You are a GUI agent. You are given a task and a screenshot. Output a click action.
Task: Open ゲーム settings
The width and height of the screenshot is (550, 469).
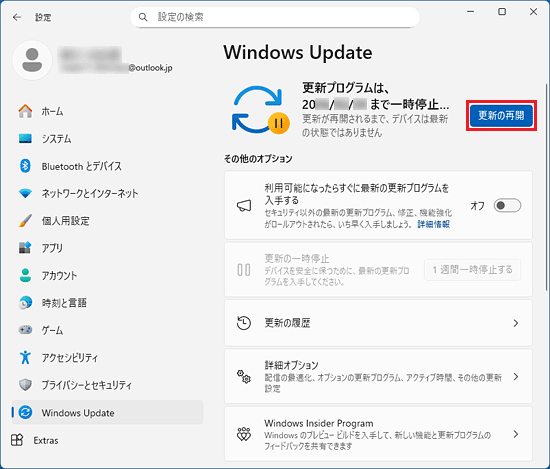[107, 330]
